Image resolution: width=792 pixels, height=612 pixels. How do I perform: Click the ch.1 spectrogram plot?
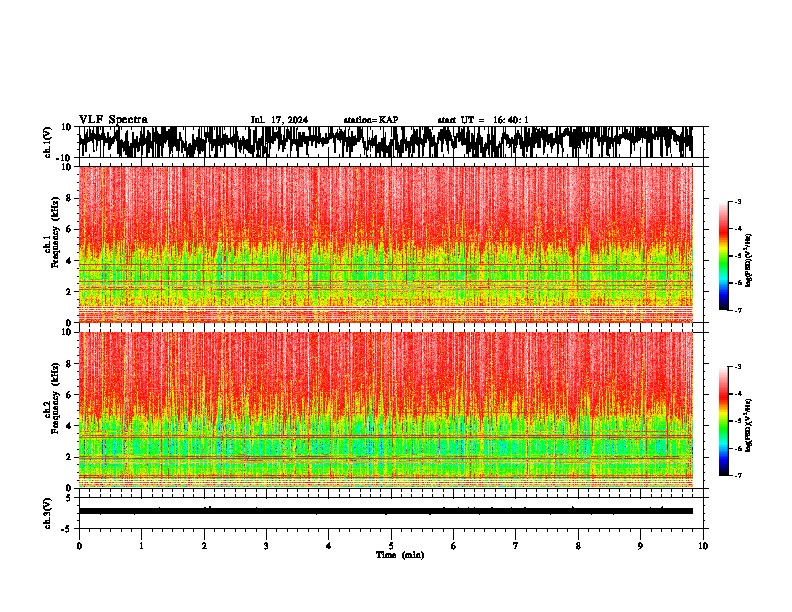point(386,244)
